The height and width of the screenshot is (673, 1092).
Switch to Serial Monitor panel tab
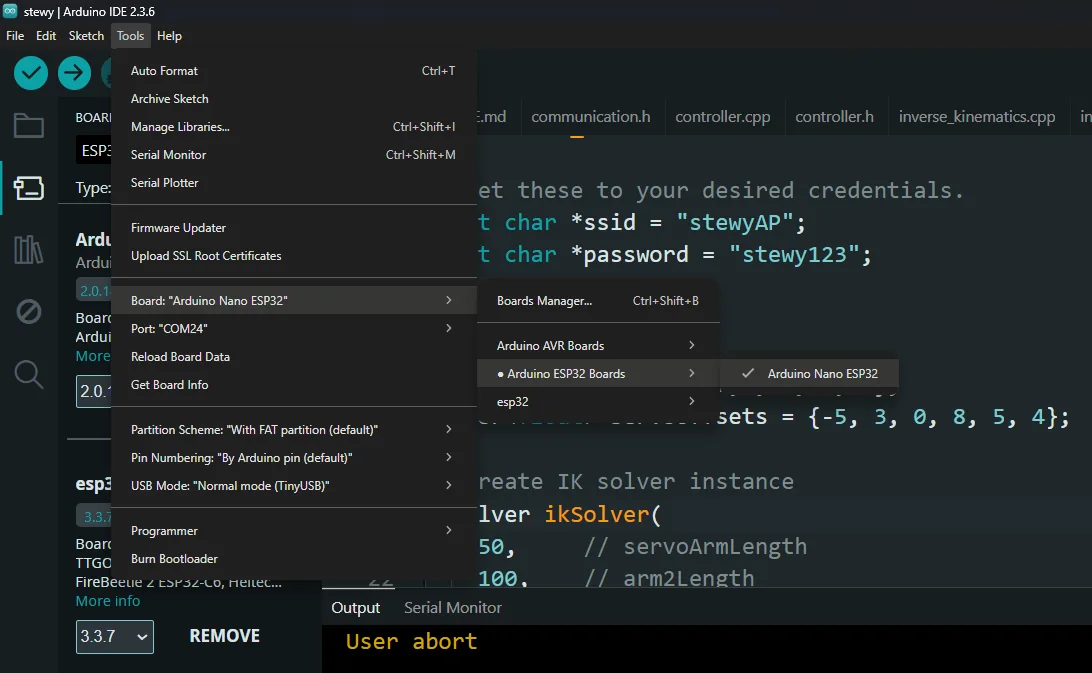[x=453, y=608]
